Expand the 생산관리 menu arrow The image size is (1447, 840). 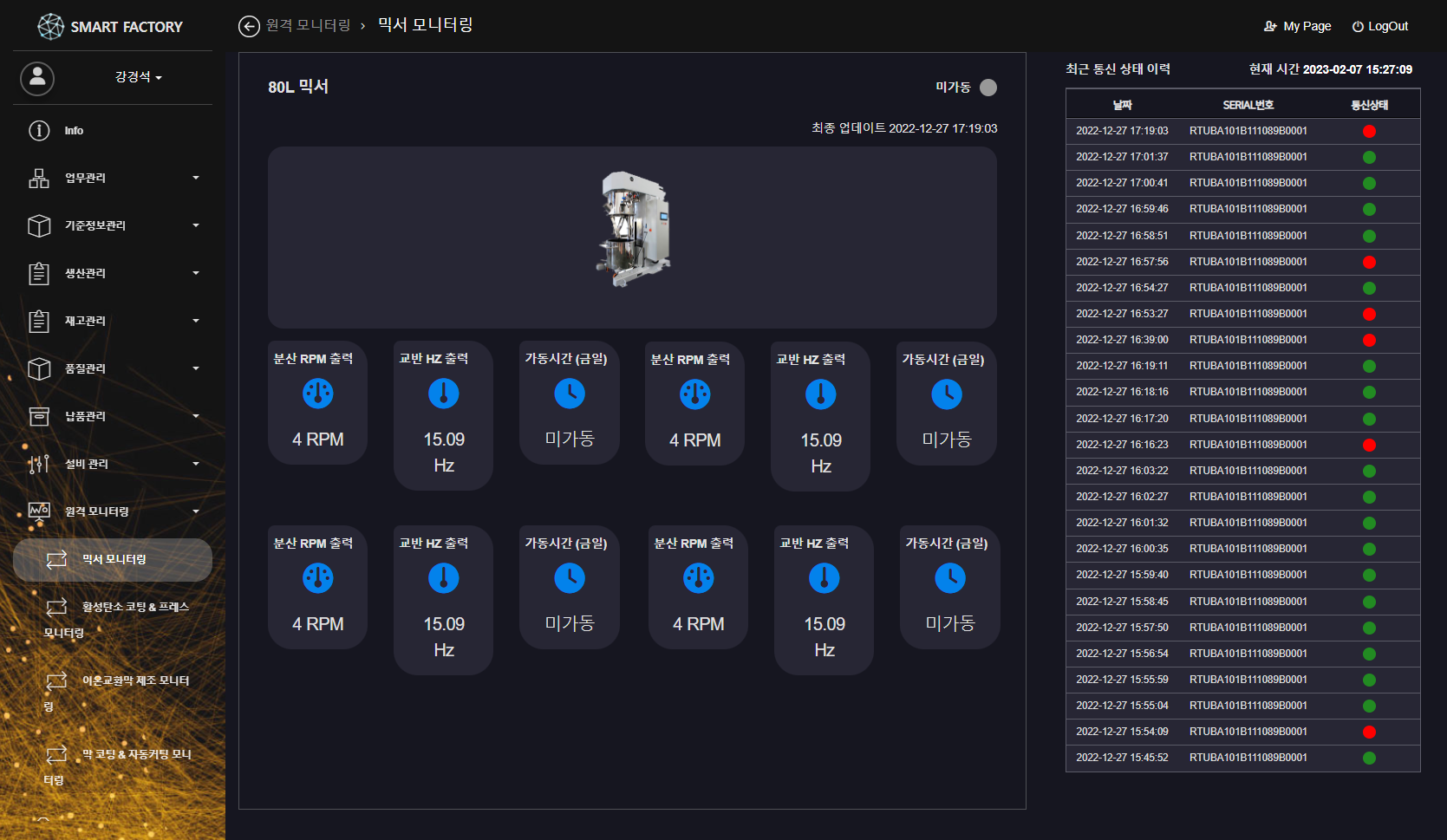point(196,273)
